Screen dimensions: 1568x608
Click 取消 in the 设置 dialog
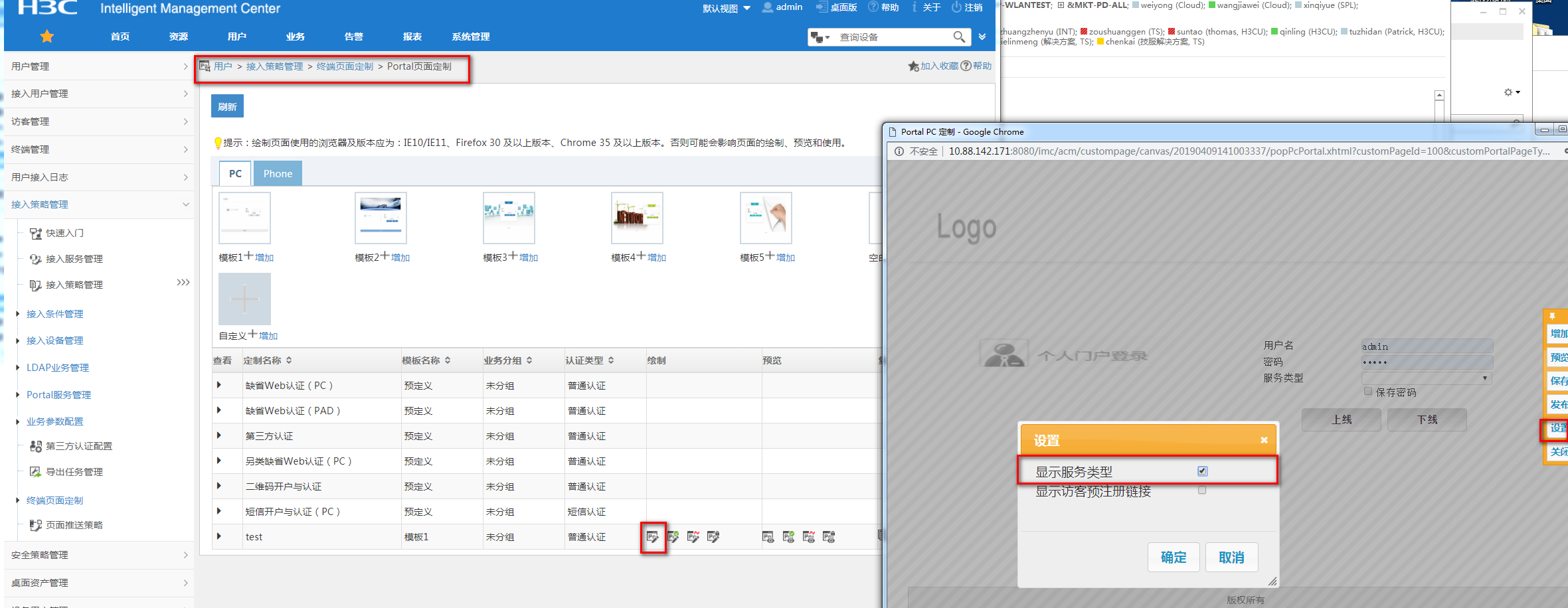[x=1231, y=557]
